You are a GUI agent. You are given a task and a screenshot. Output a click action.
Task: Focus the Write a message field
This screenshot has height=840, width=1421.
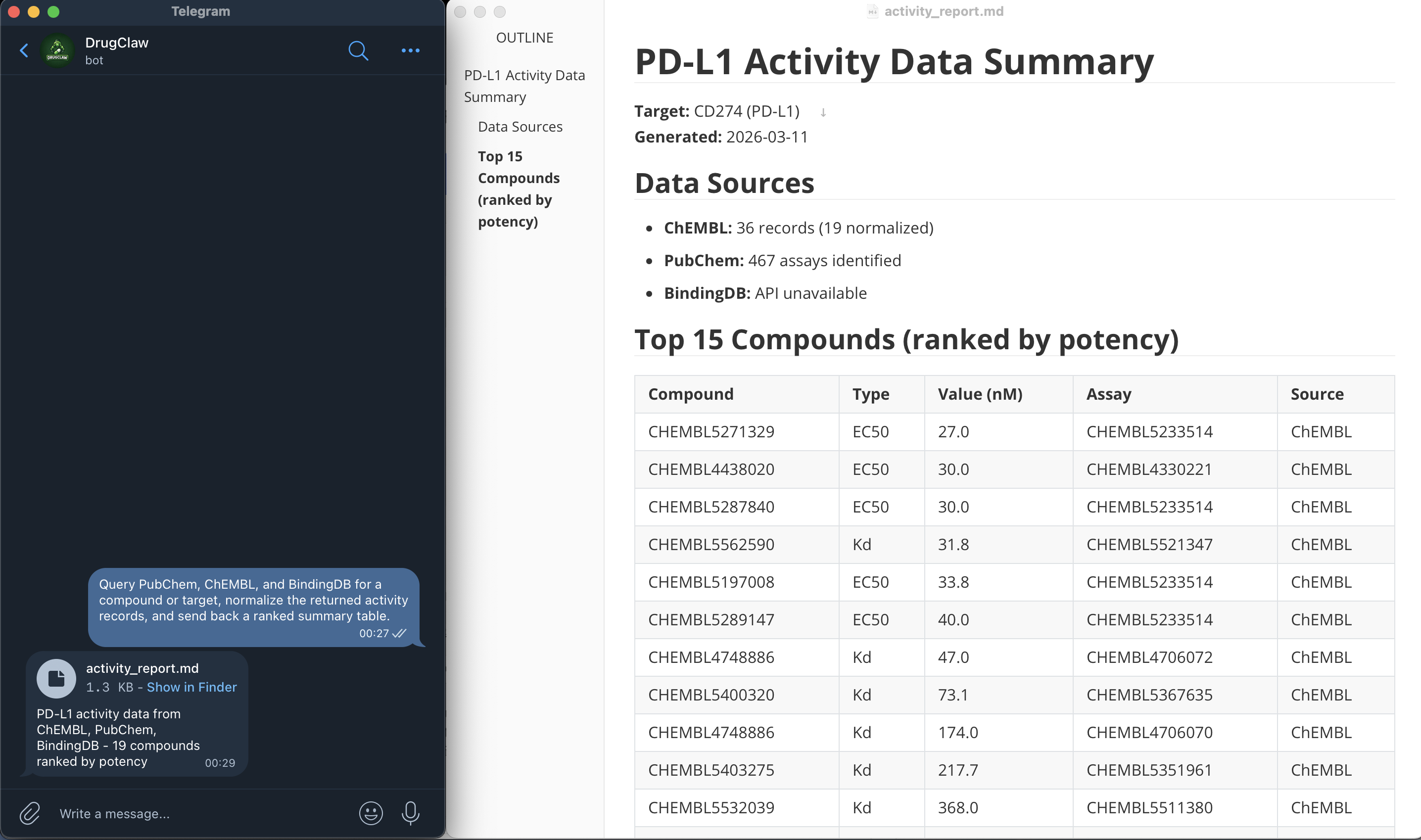204,813
